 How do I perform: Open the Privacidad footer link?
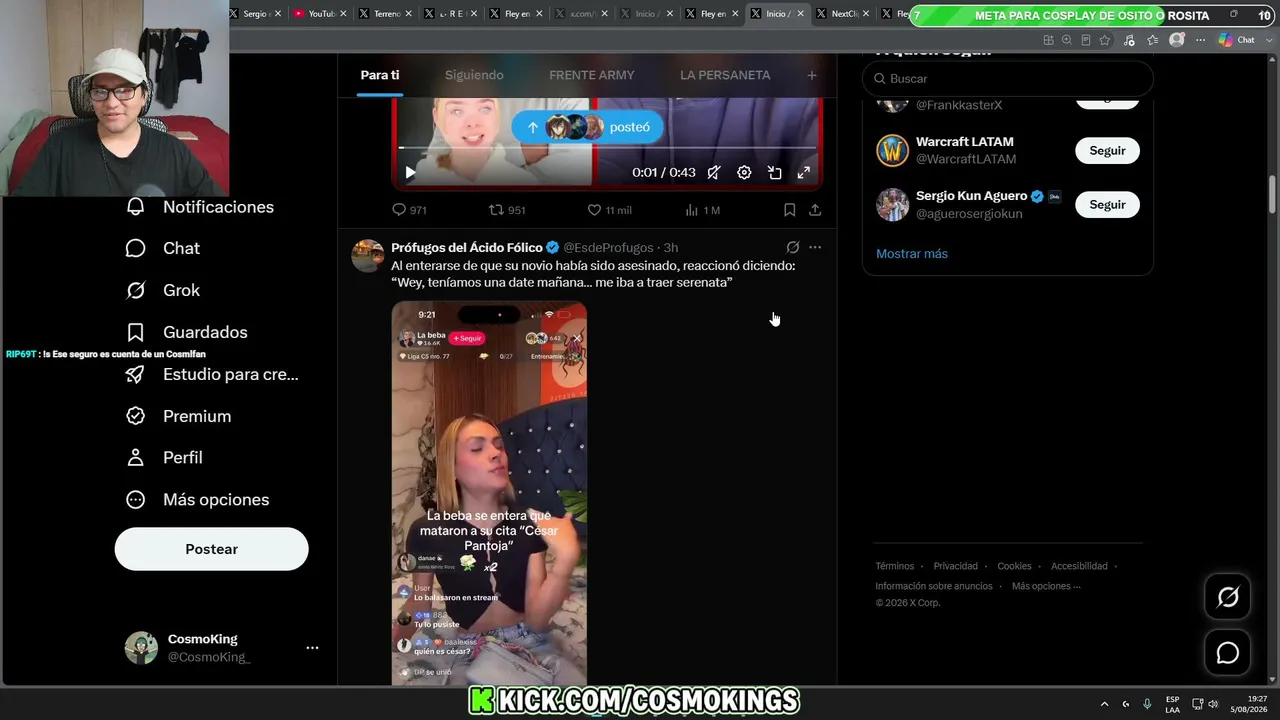(956, 566)
